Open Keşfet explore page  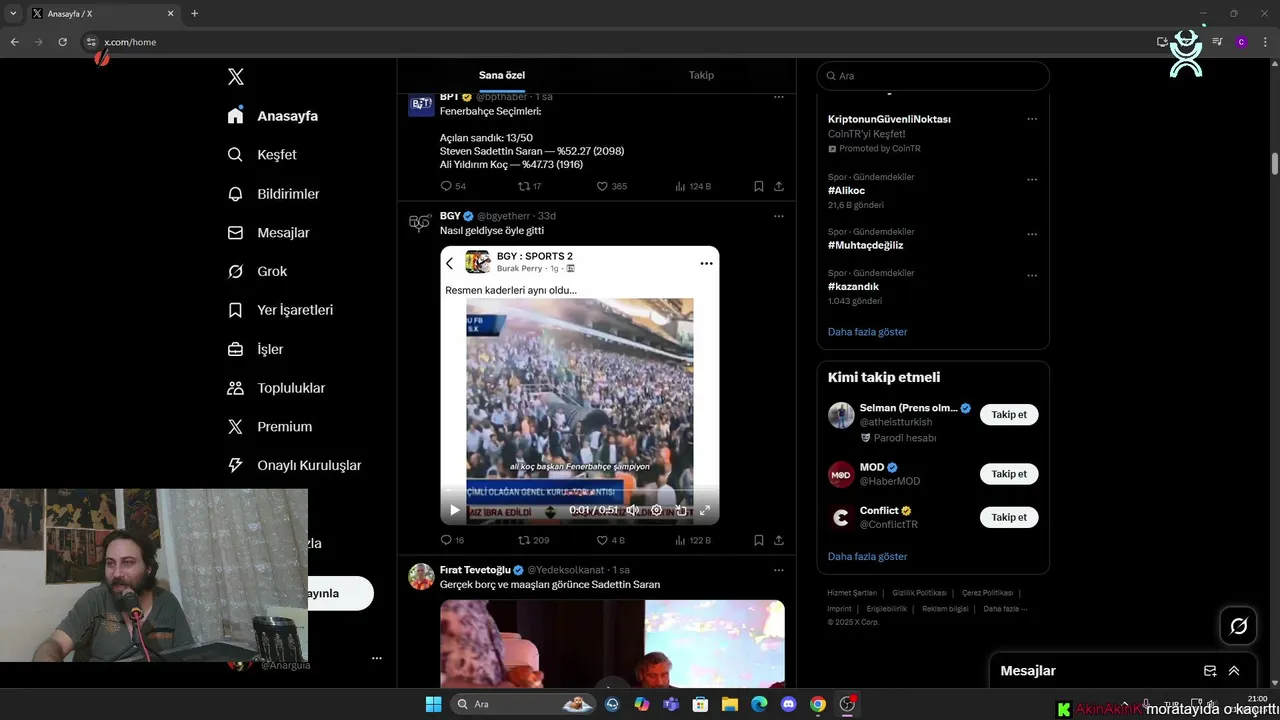coord(262,155)
